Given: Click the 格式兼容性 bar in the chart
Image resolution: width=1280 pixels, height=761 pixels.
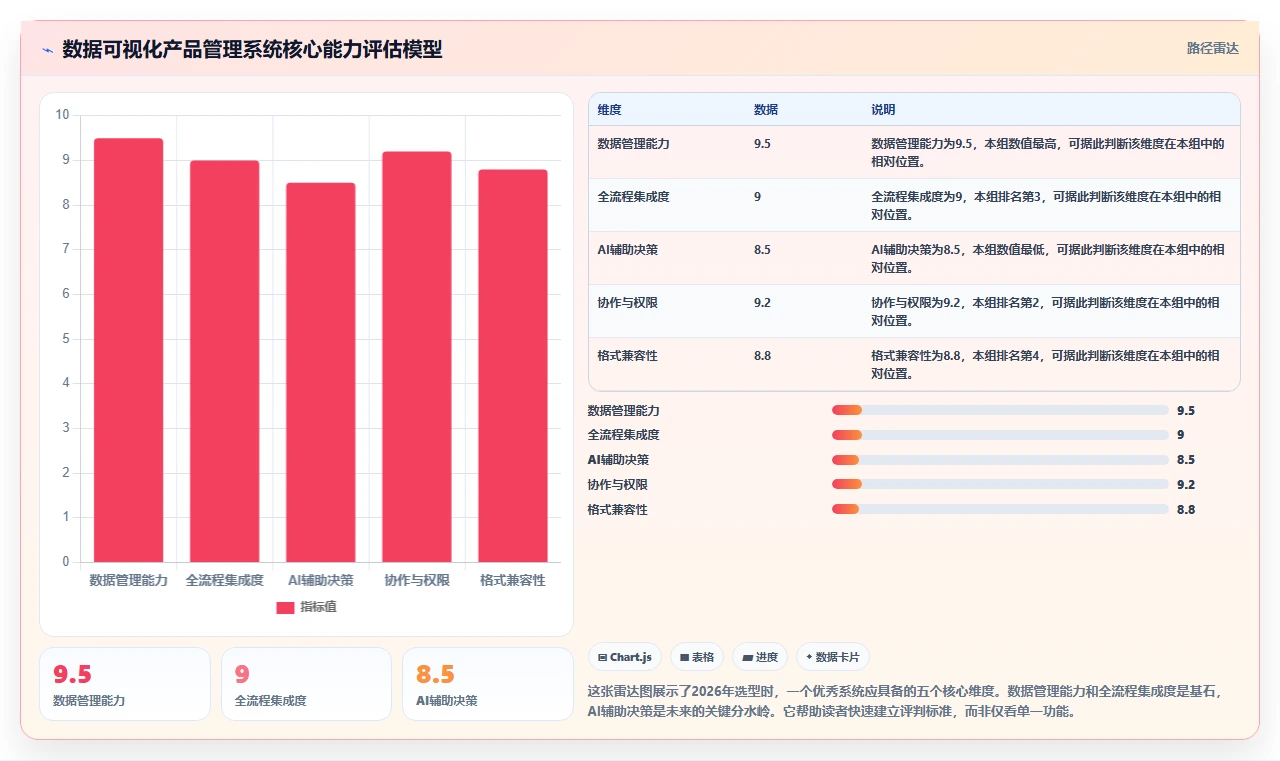Looking at the screenshot, I should click(512, 366).
